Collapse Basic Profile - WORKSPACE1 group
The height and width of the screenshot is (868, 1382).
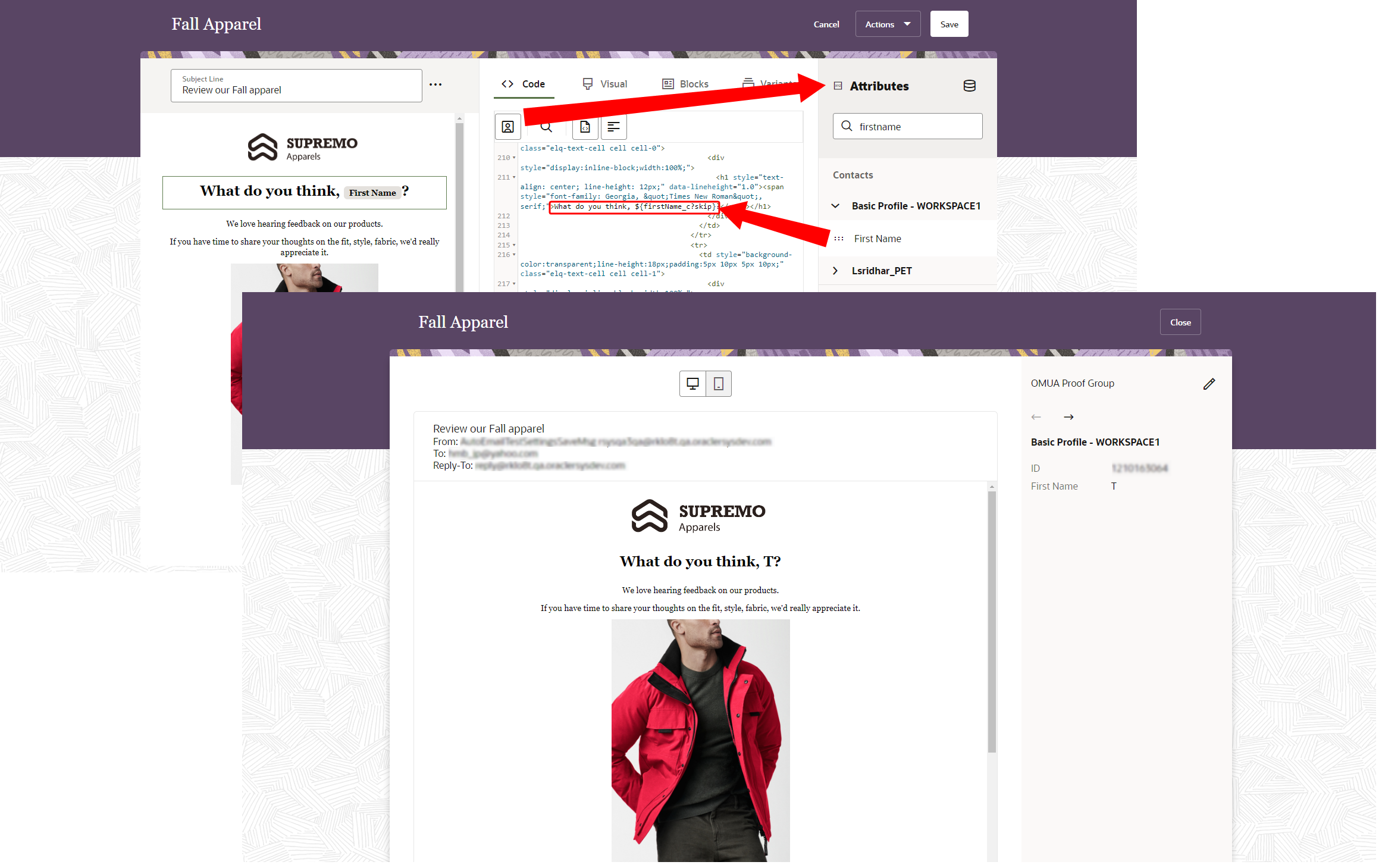pyautogui.click(x=836, y=206)
